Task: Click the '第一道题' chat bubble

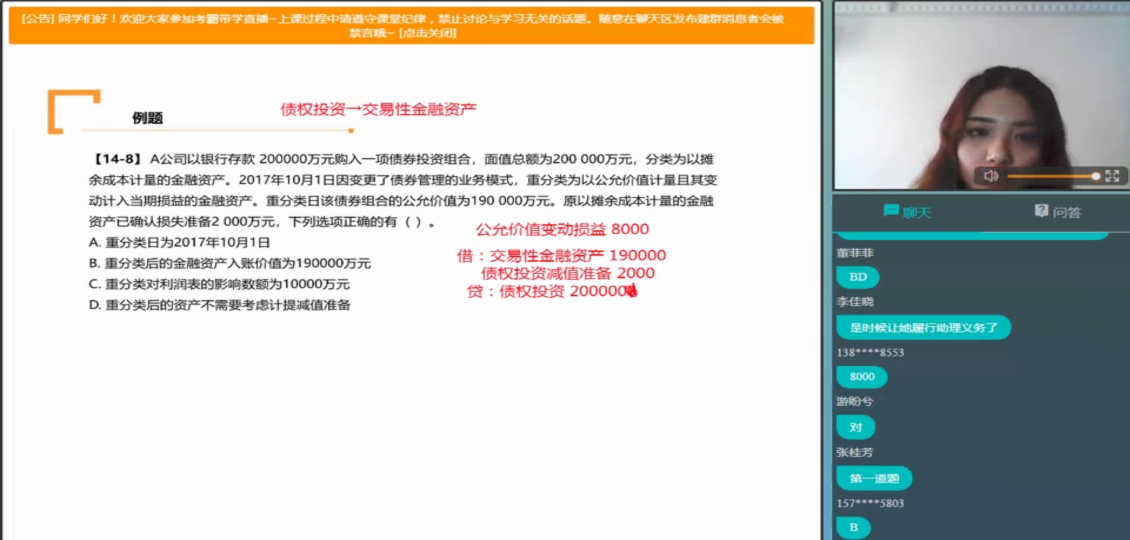Action: click(x=873, y=478)
